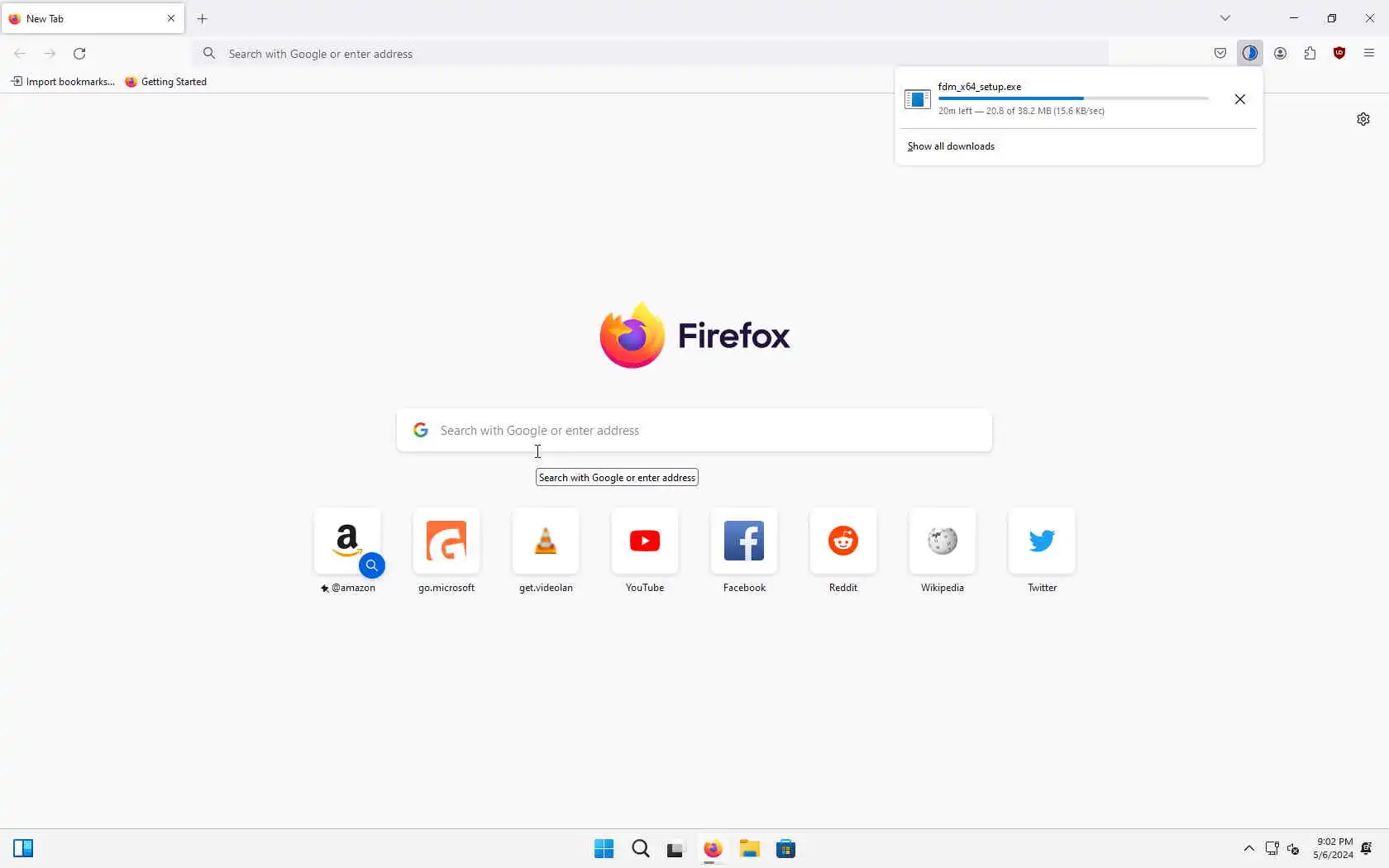Open the Widgets icon in taskbar corner
The width and height of the screenshot is (1389, 868).
coord(23,848)
